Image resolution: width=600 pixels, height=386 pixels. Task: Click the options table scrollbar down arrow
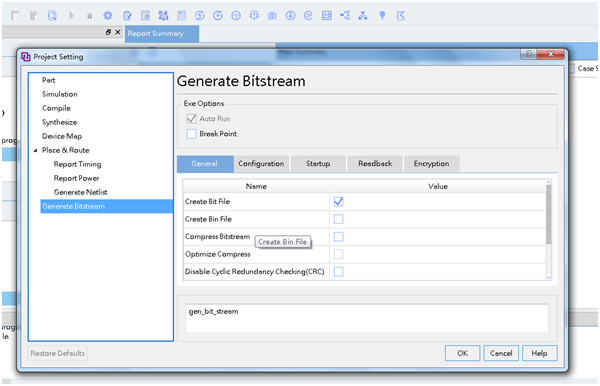tap(548, 277)
